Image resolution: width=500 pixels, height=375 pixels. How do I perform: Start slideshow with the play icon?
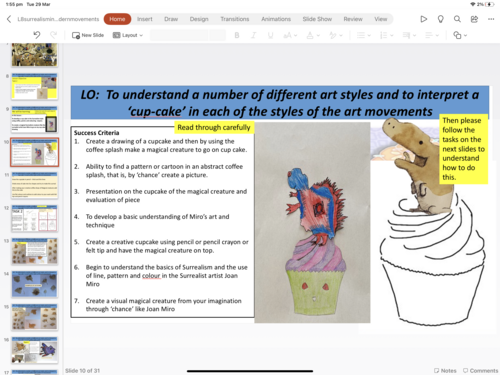coord(424,19)
